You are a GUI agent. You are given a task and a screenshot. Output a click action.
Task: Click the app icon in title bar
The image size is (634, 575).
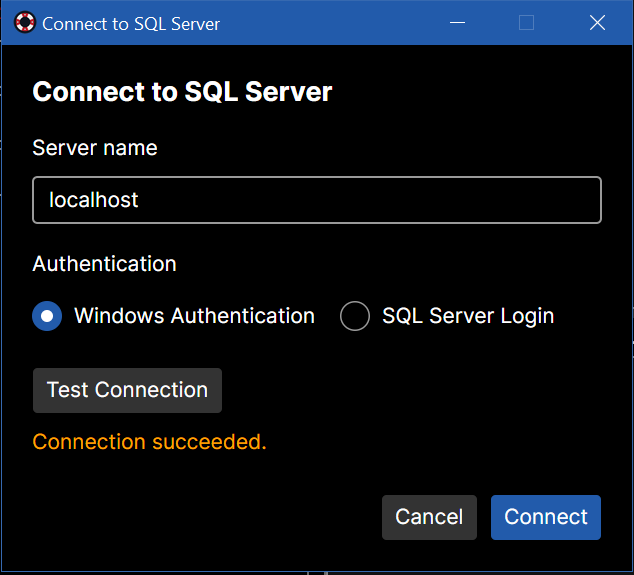click(25, 23)
